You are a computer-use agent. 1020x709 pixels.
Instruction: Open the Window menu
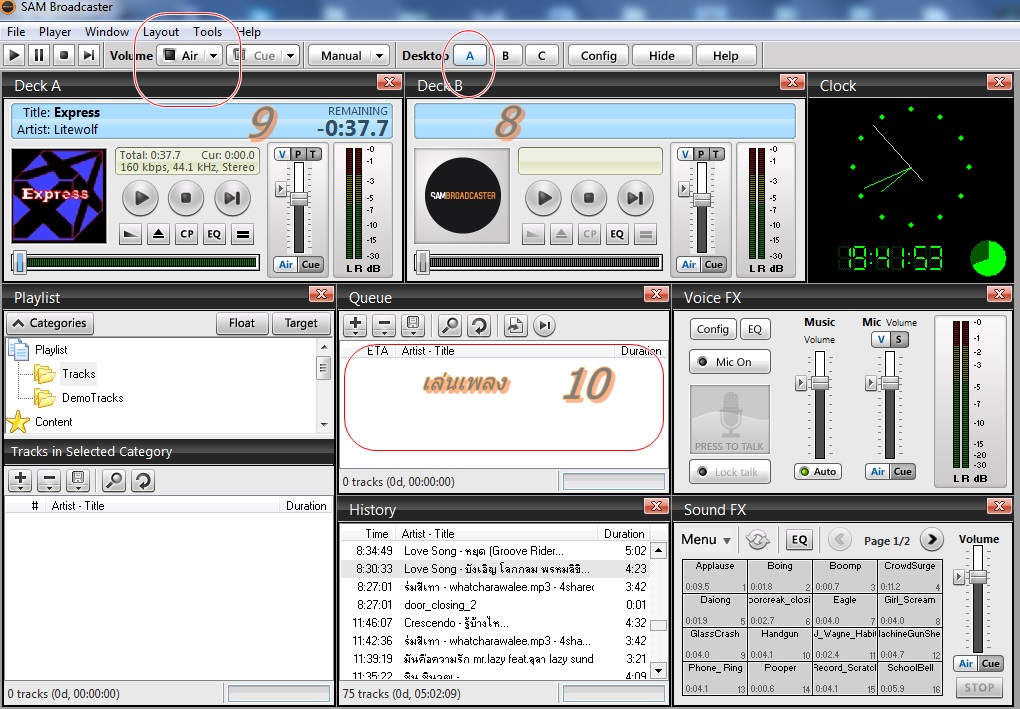[x=107, y=32]
